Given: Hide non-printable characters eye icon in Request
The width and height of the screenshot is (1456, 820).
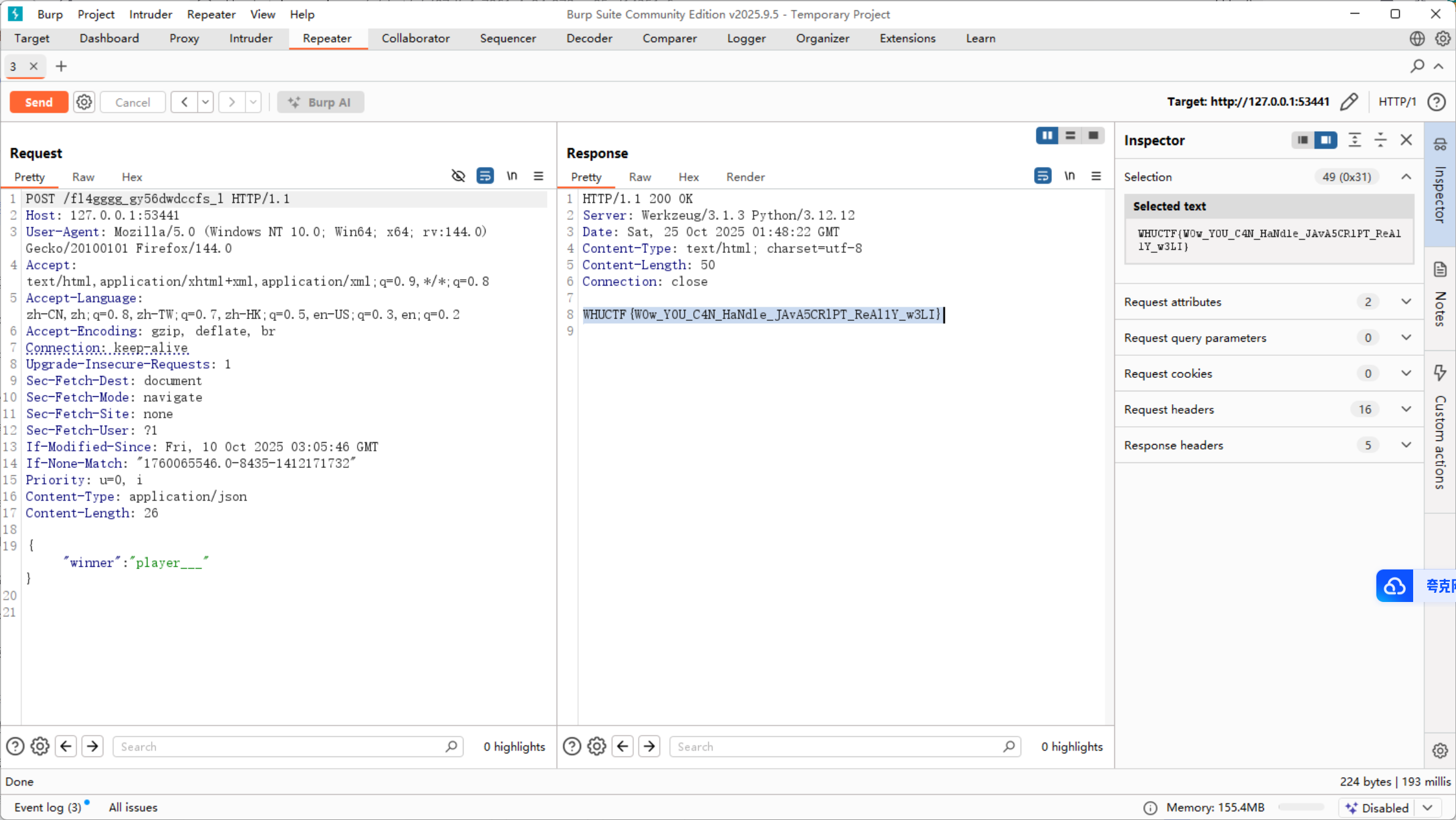Looking at the screenshot, I should point(458,176).
